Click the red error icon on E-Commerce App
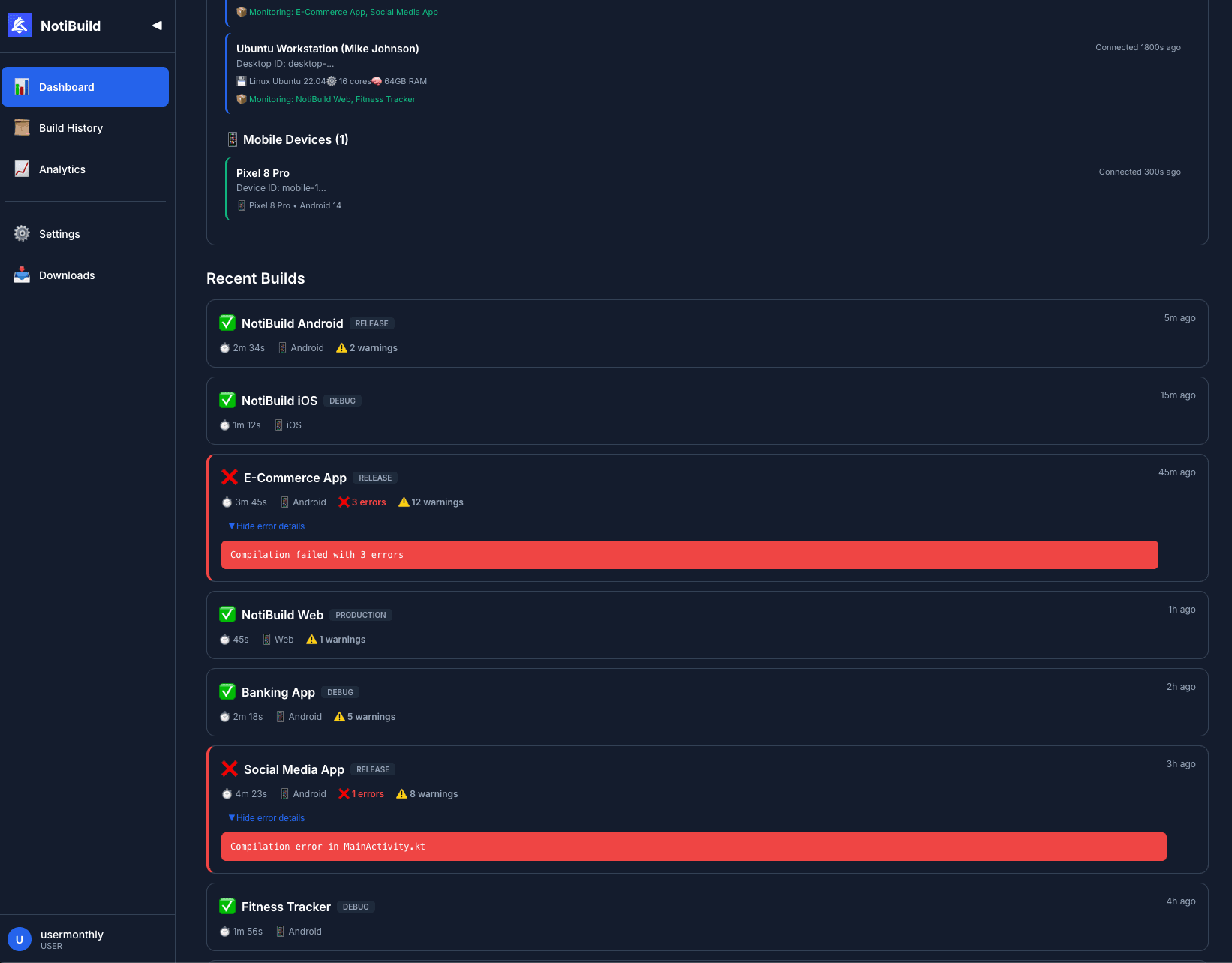Viewport: 1232px width, 963px height. [230, 477]
